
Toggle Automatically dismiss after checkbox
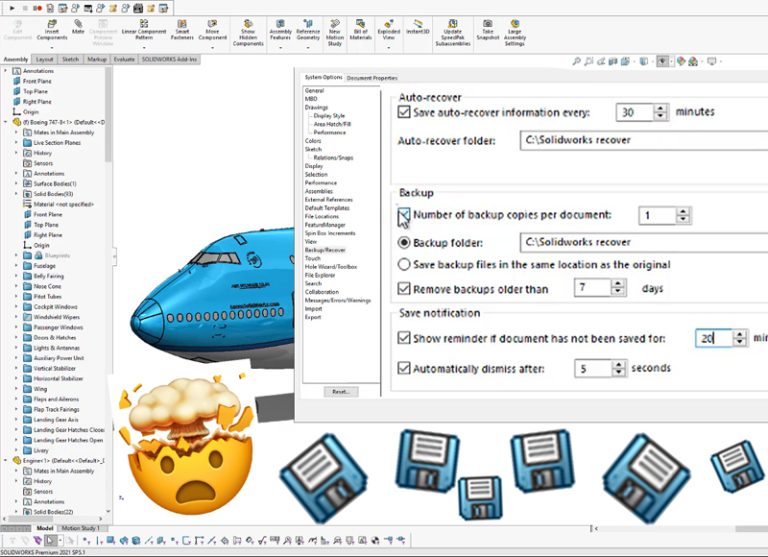pyautogui.click(x=404, y=368)
